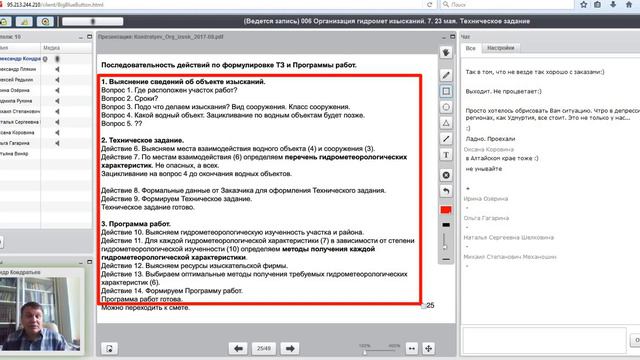This screenshot has height=360, width=640.
Task: Open the red annotation color picker
Action: (x=446, y=210)
